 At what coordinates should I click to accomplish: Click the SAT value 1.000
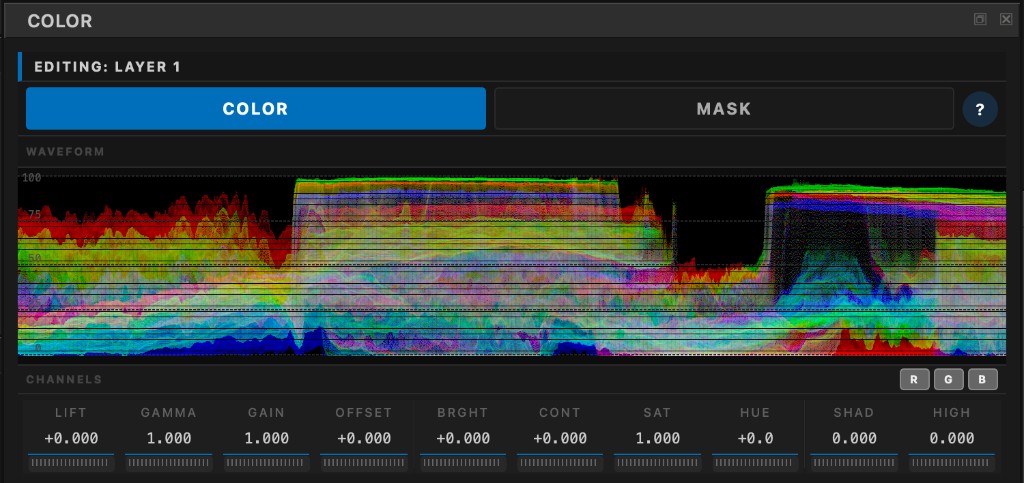click(658, 438)
